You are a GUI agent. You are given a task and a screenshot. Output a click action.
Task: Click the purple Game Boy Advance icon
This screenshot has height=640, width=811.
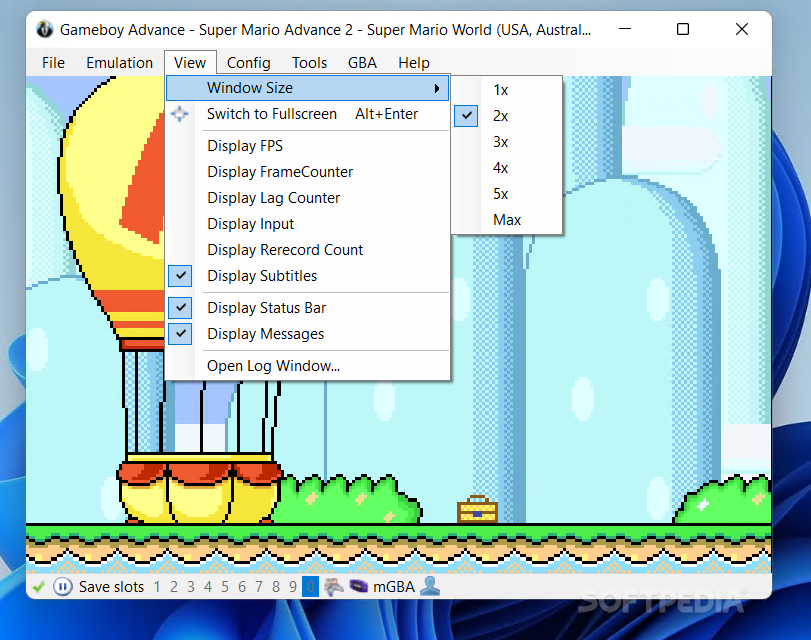click(358, 587)
